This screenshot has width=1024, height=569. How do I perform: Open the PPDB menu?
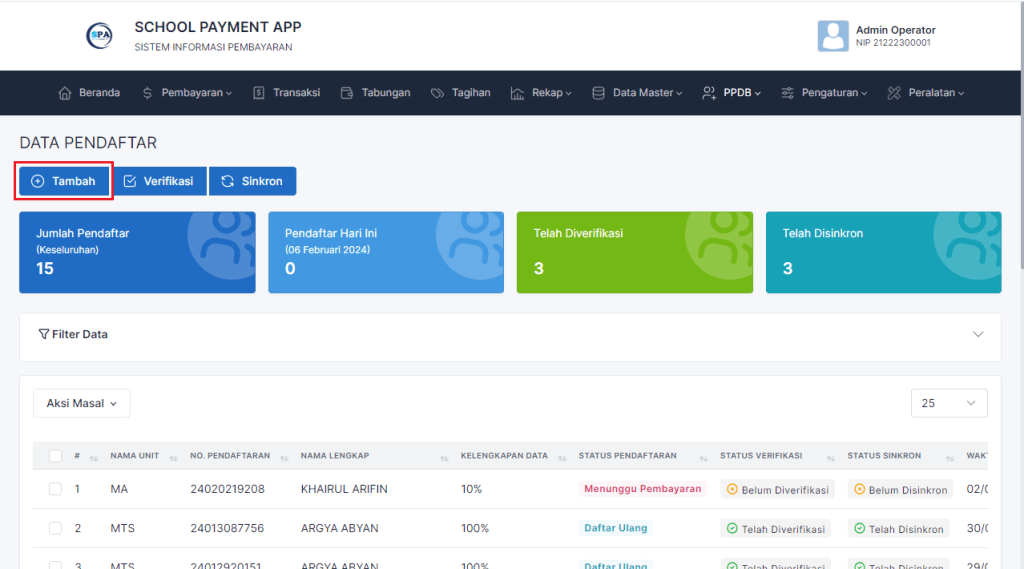click(x=732, y=93)
